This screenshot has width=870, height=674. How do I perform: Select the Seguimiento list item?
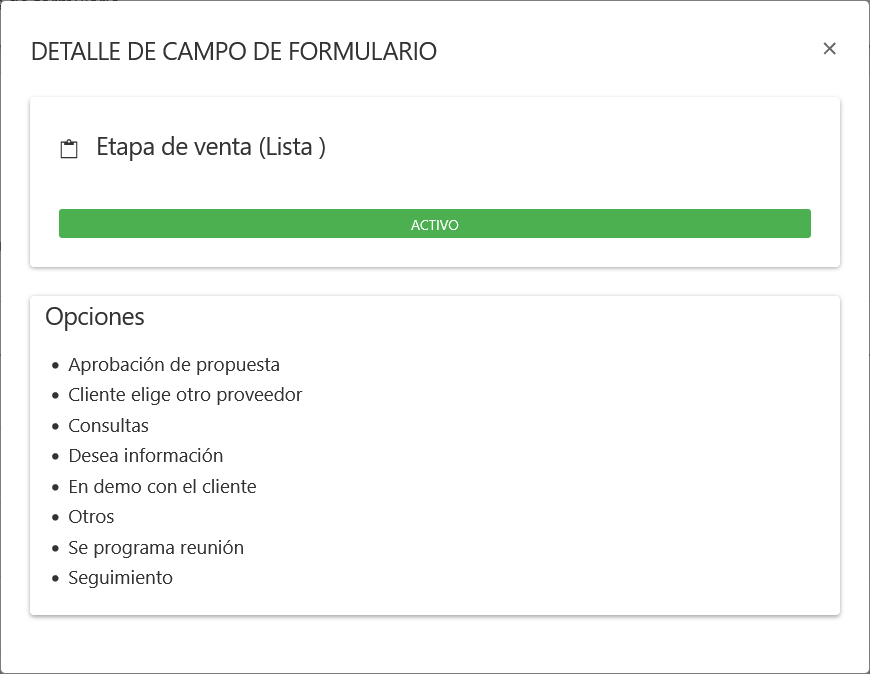coord(120,578)
